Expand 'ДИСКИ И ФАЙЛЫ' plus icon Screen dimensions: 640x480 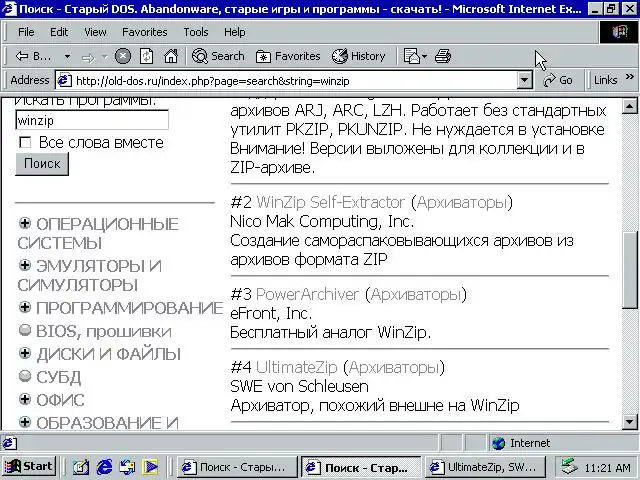click(25, 353)
